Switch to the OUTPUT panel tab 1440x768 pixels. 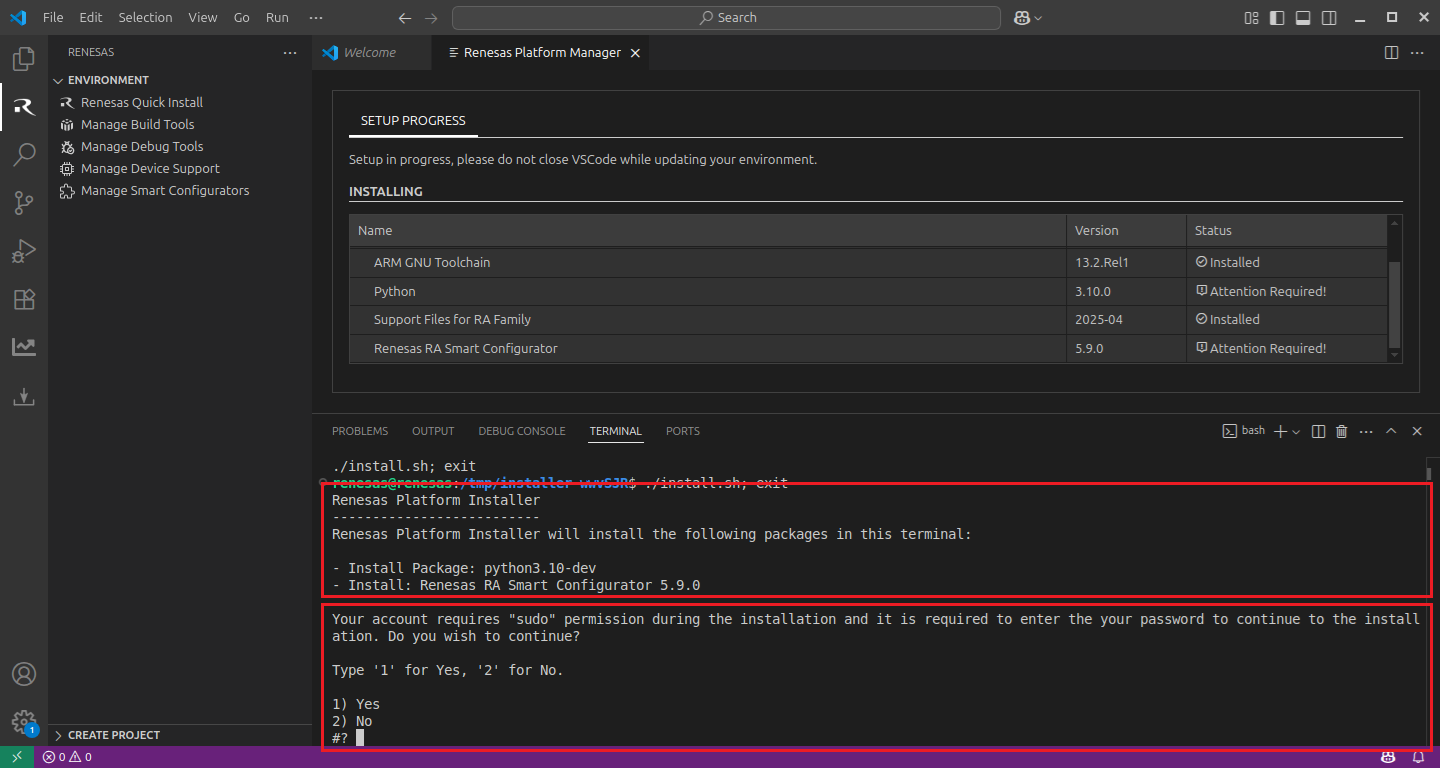click(x=433, y=431)
